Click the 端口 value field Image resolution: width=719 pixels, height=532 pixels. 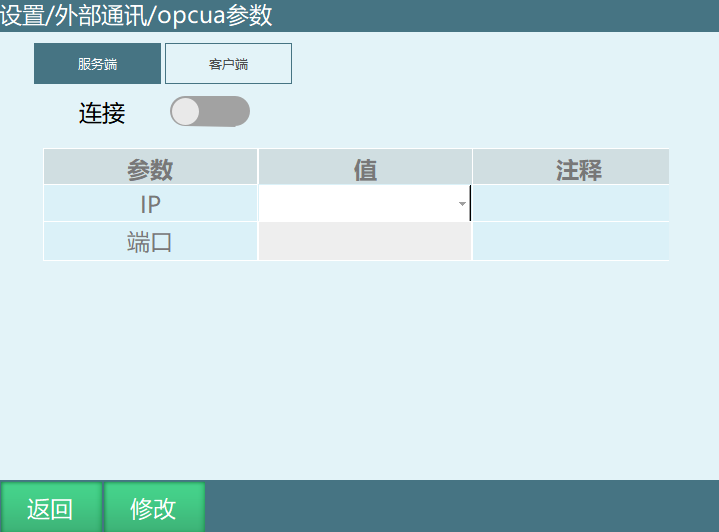click(x=364, y=242)
